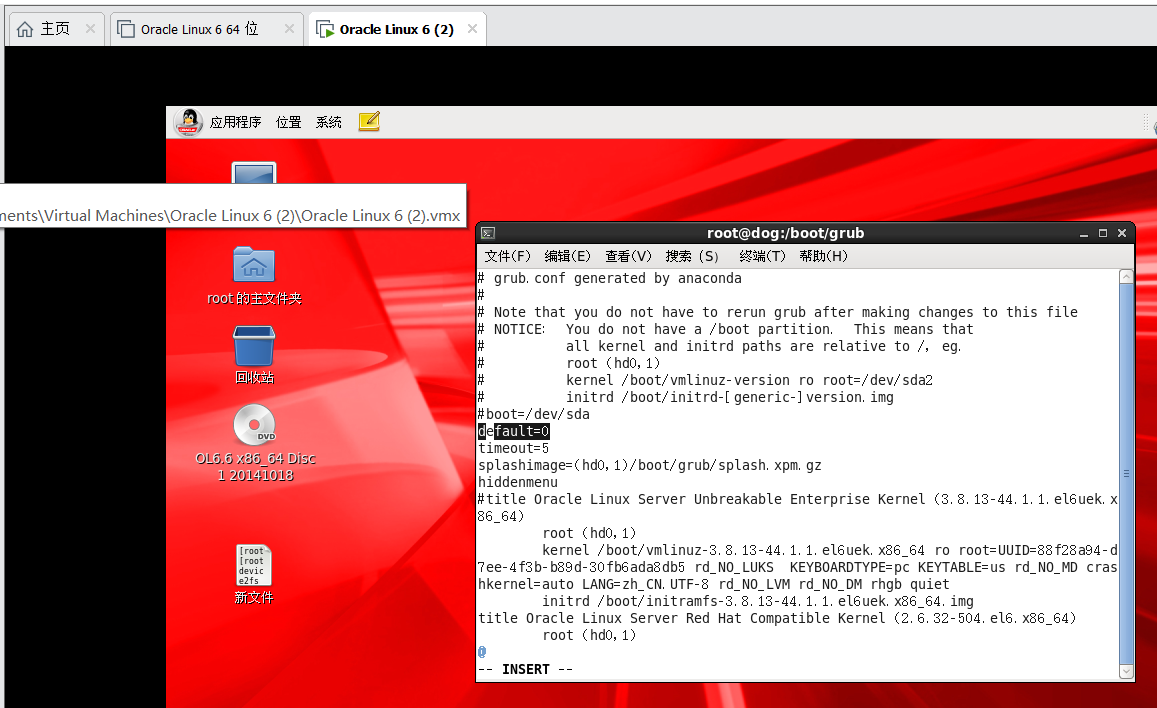Open the 应用程序 applications menu
Screen dimensions: 1157x708
[x=235, y=122]
